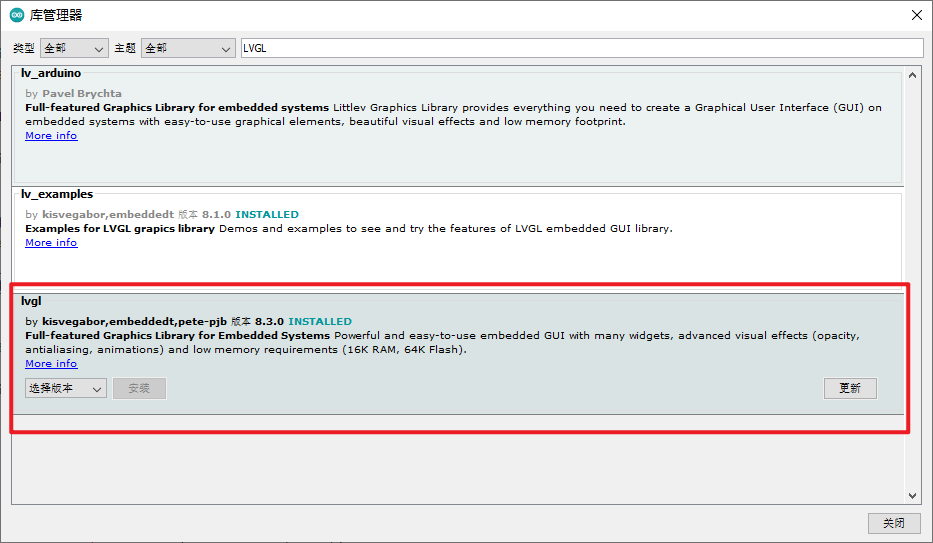This screenshot has height=543, width=933.
Task: Click INSTALLED label next to version 8.1.0
Action: pyautogui.click(x=267, y=214)
